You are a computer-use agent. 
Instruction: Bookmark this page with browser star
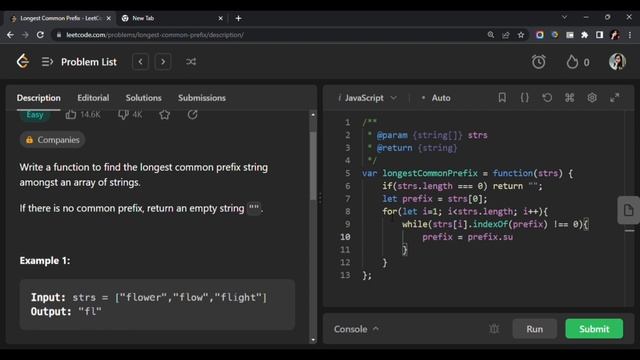(521, 35)
